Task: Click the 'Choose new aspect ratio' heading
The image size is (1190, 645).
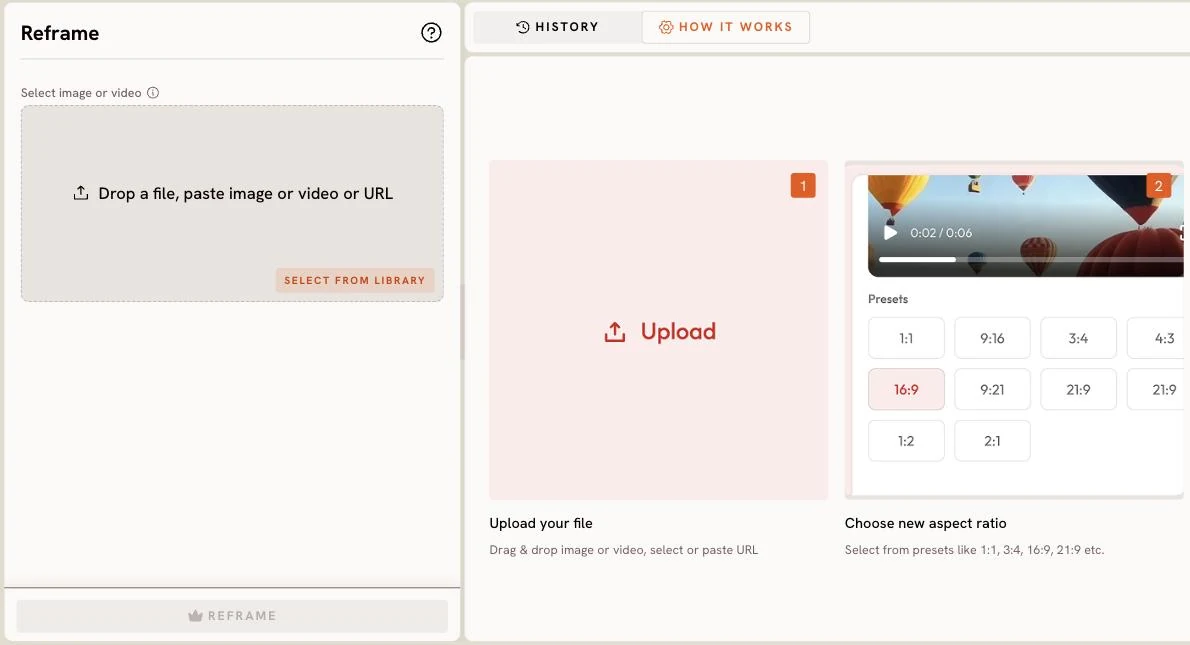Action: tap(925, 523)
